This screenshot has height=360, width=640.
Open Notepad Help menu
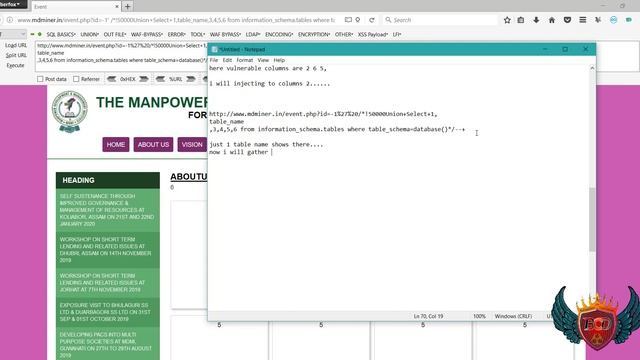pos(279,60)
